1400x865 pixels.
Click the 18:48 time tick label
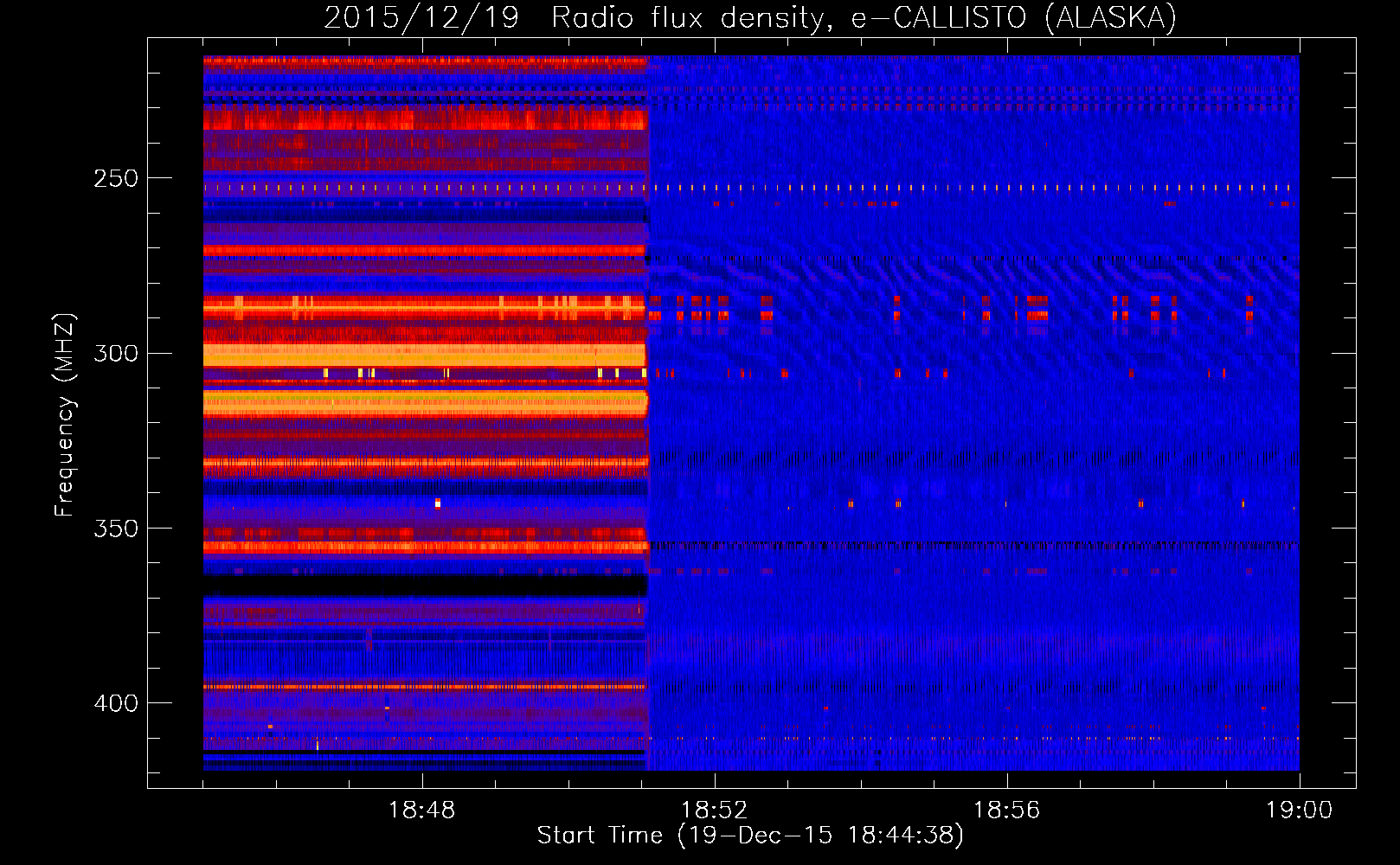pyautogui.click(x=421, y=810)
